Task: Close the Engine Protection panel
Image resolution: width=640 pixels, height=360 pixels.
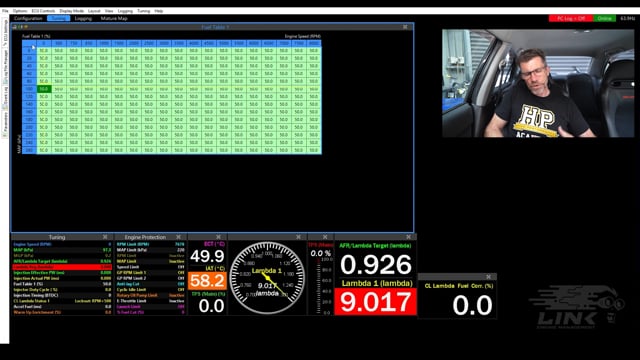Action: [178, 237]
